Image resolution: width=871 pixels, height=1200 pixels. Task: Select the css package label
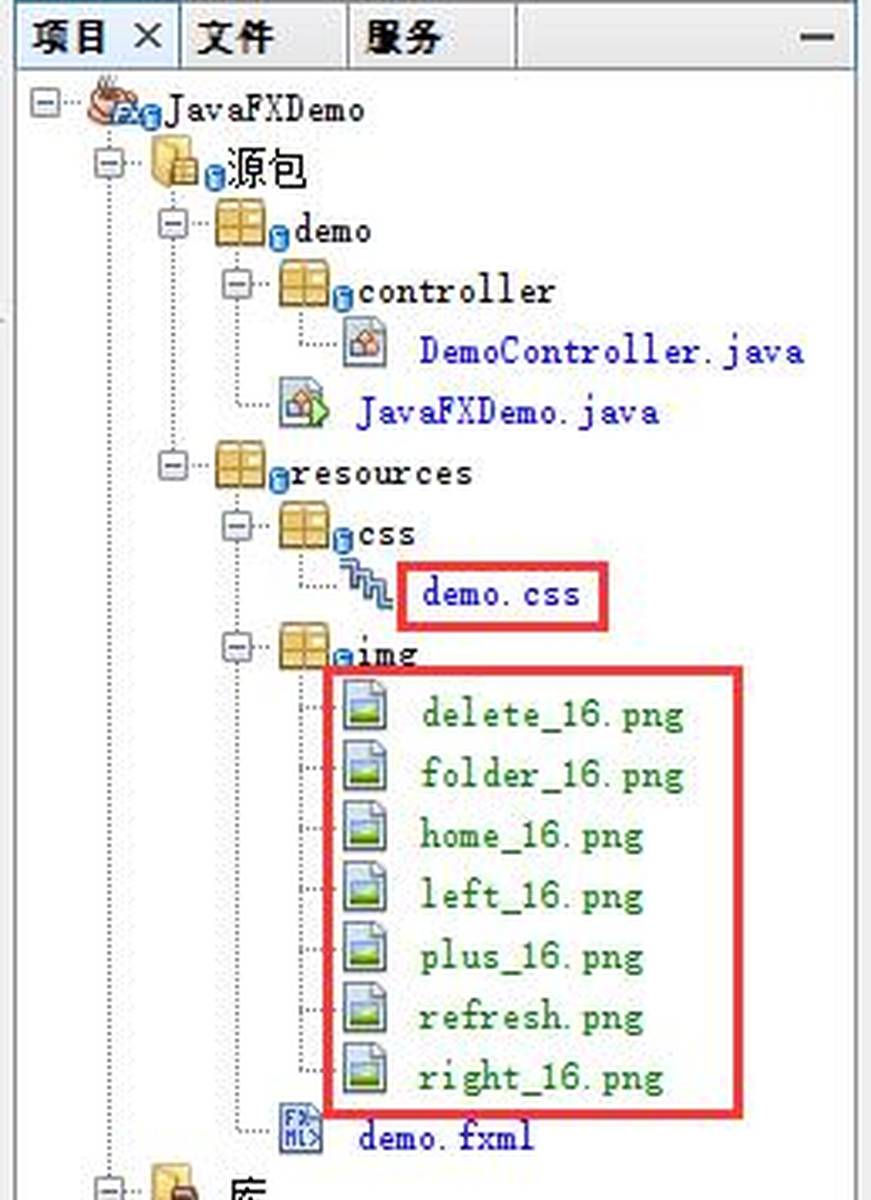coord(386,535)
